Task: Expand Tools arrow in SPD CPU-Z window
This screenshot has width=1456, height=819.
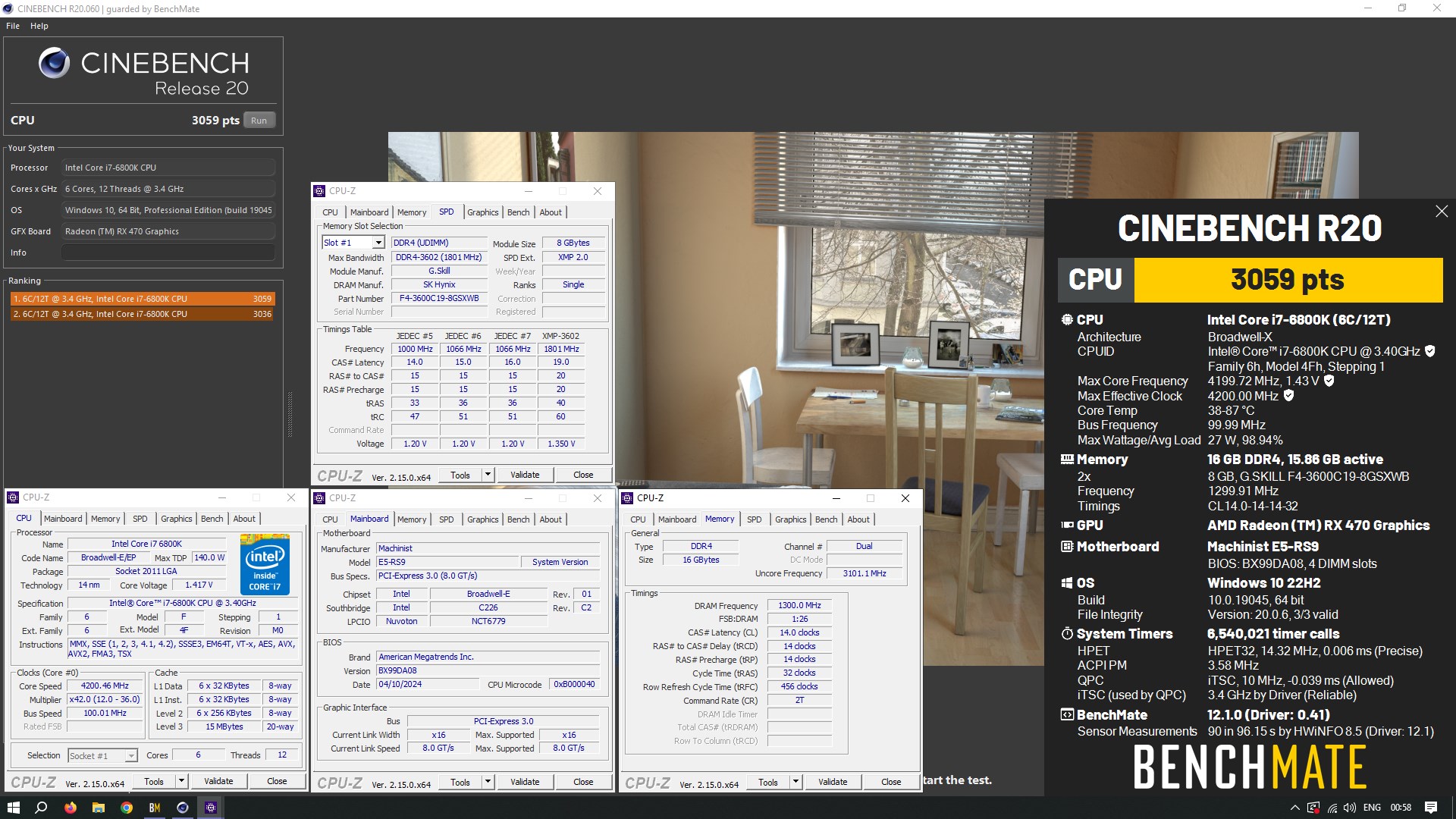Action: point(488,475)
